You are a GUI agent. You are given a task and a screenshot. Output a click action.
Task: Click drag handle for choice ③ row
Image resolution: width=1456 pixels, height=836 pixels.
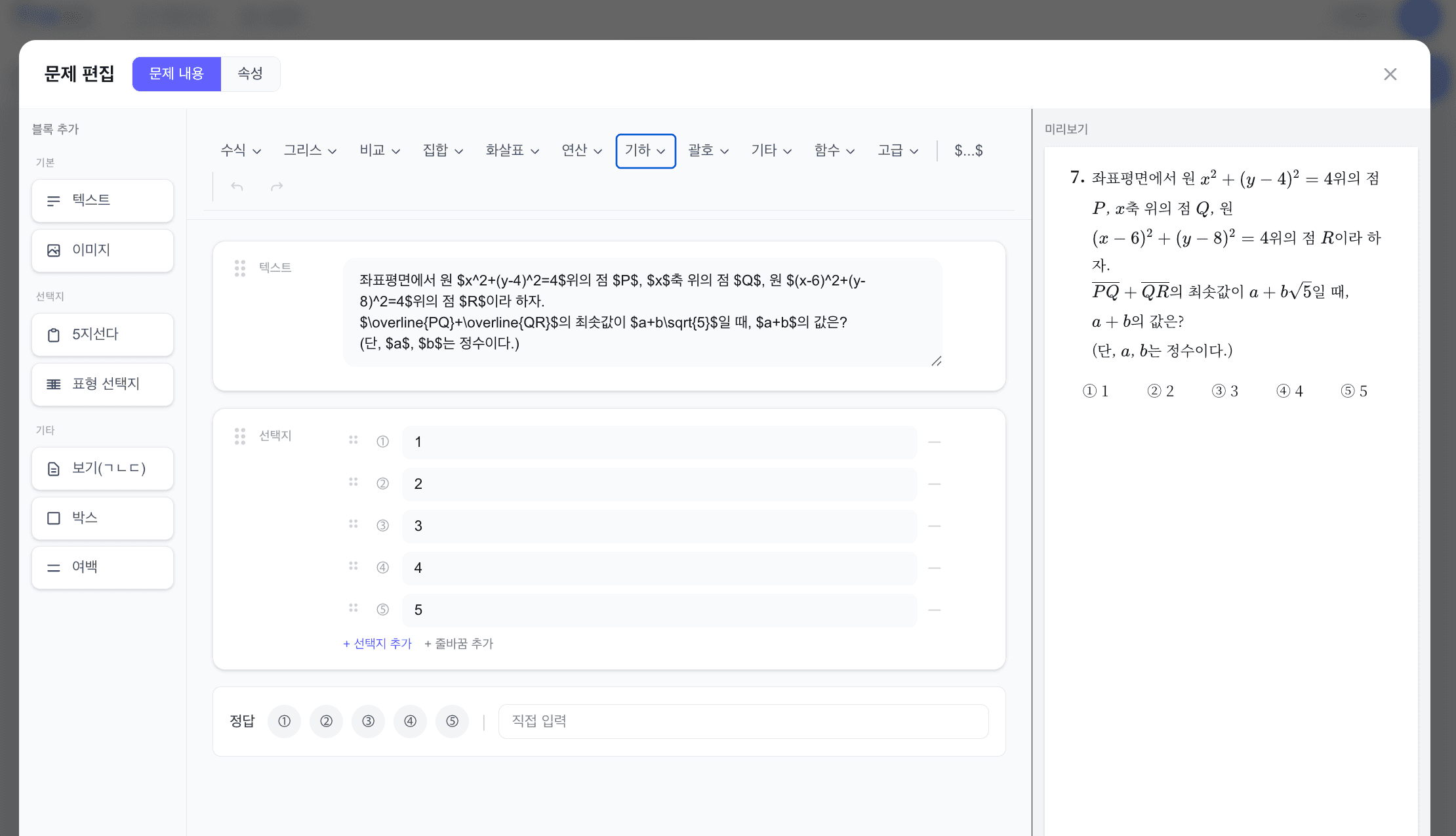coord(354,524)
